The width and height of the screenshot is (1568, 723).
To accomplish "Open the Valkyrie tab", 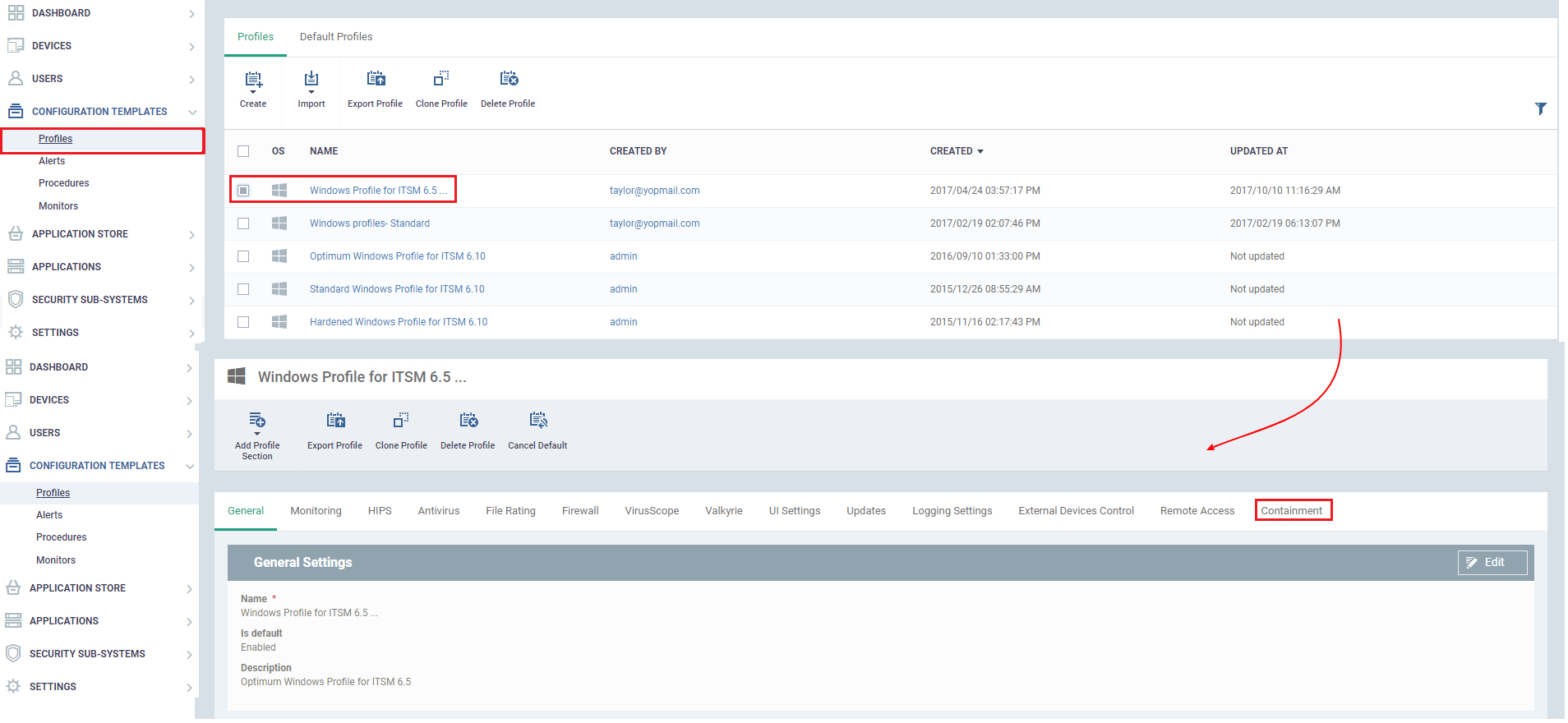I will (x=724, y=511).
